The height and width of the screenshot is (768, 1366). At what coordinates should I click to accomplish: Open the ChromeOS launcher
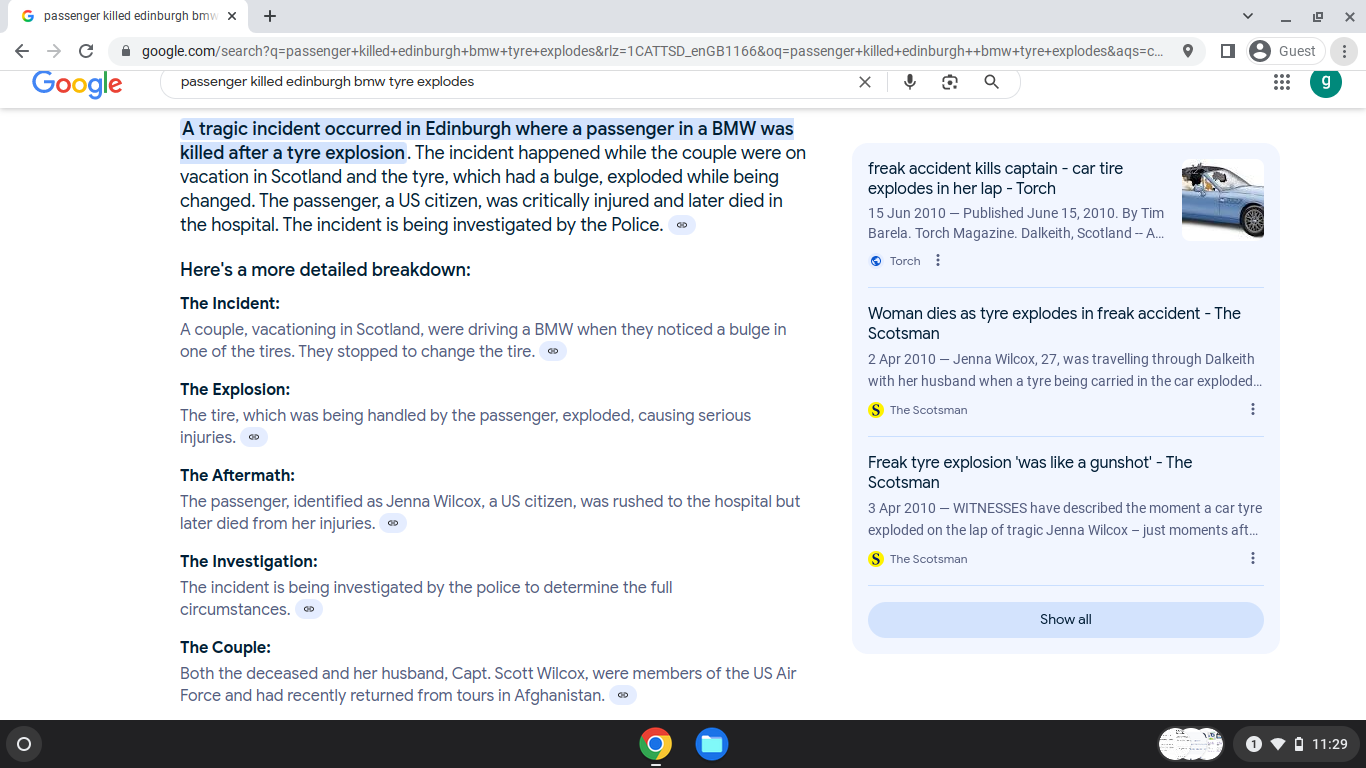point(24,744)
